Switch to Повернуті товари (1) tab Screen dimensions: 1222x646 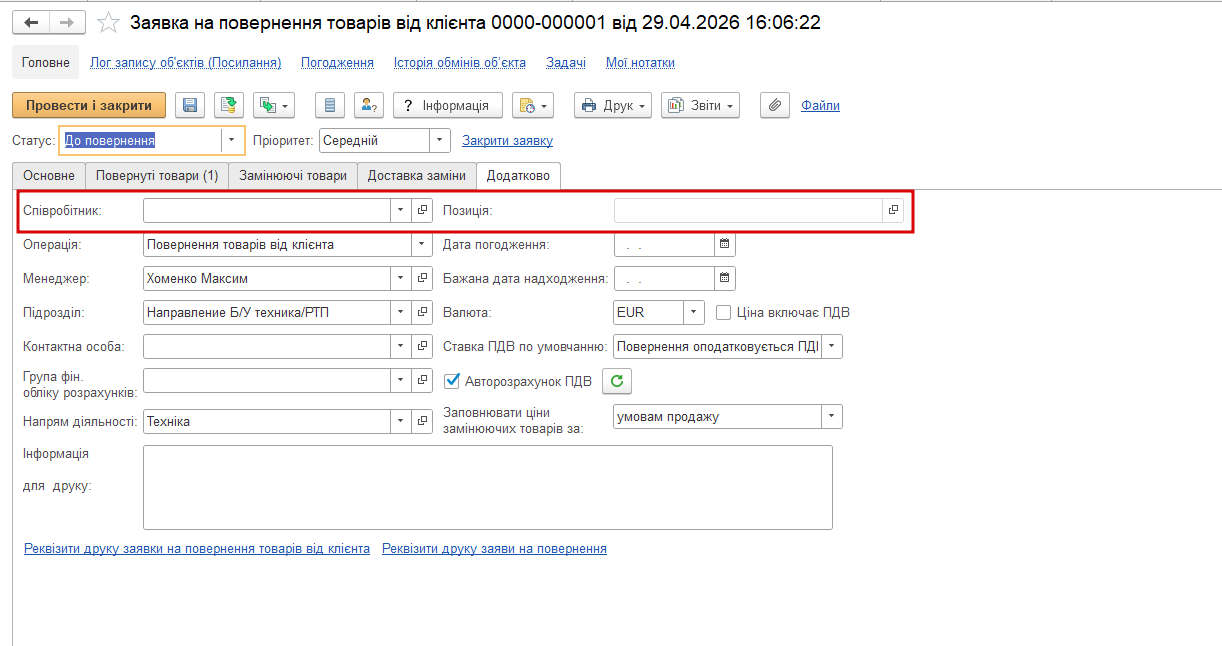(157, 175)
